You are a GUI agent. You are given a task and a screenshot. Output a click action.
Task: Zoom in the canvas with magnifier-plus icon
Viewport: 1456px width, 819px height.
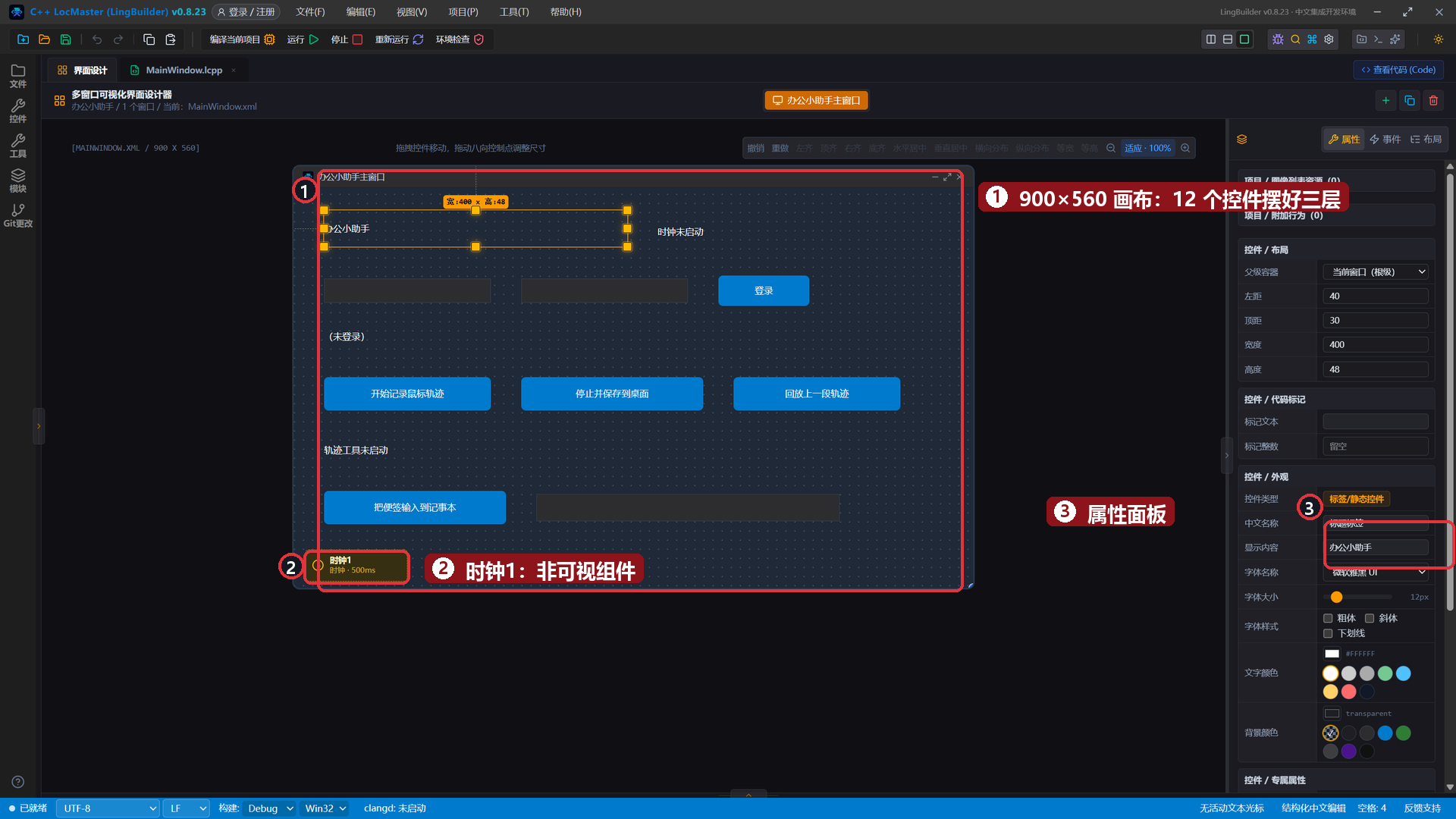(x=1185, y=148)
